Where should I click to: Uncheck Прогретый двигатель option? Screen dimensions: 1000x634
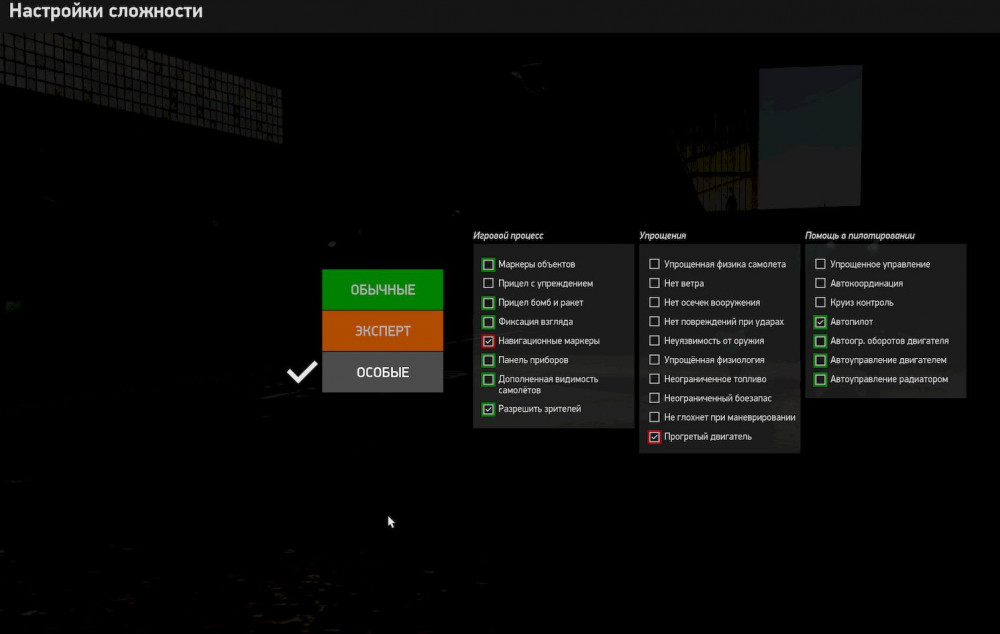click(654, 437)
